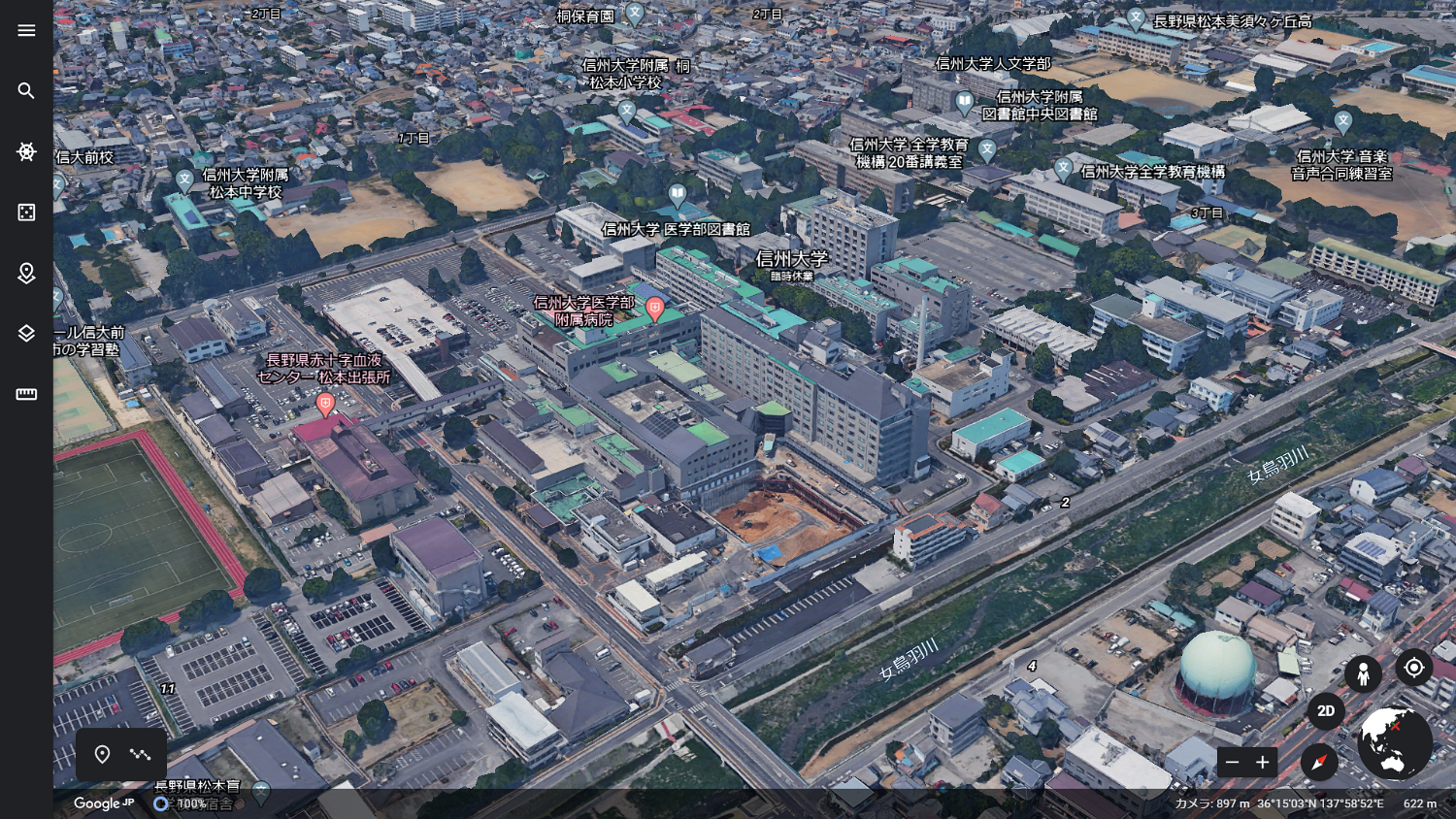Click the 622 m elevation readout
Image resolution: width=1456 pixels, height=819 pixels.
[x=1420, y=803]
